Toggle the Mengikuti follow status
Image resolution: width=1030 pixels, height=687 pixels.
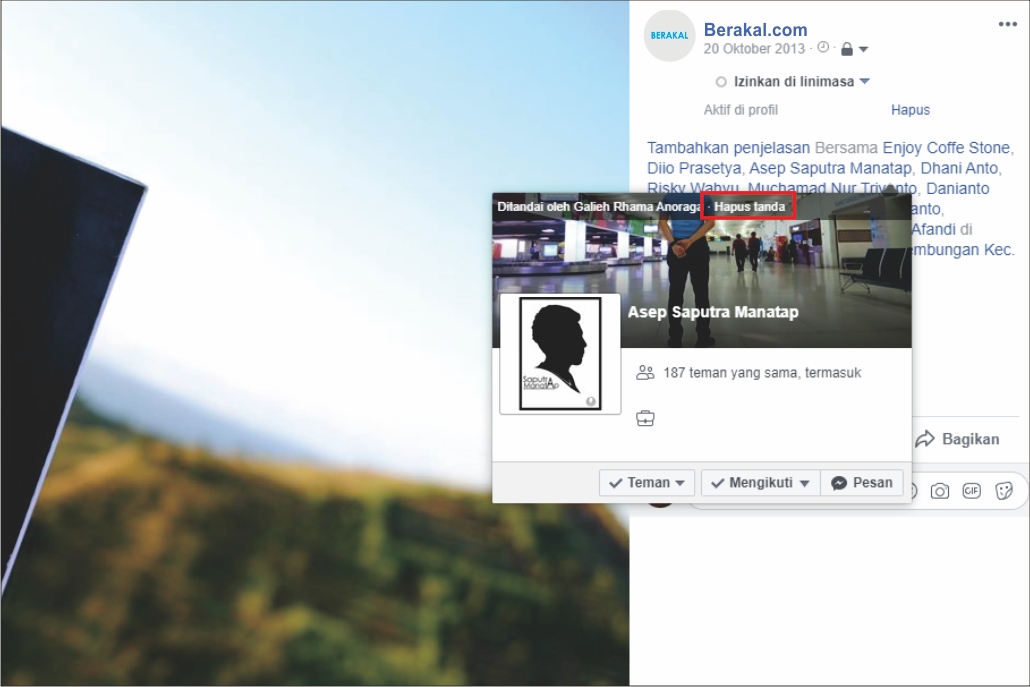[756, 482]
